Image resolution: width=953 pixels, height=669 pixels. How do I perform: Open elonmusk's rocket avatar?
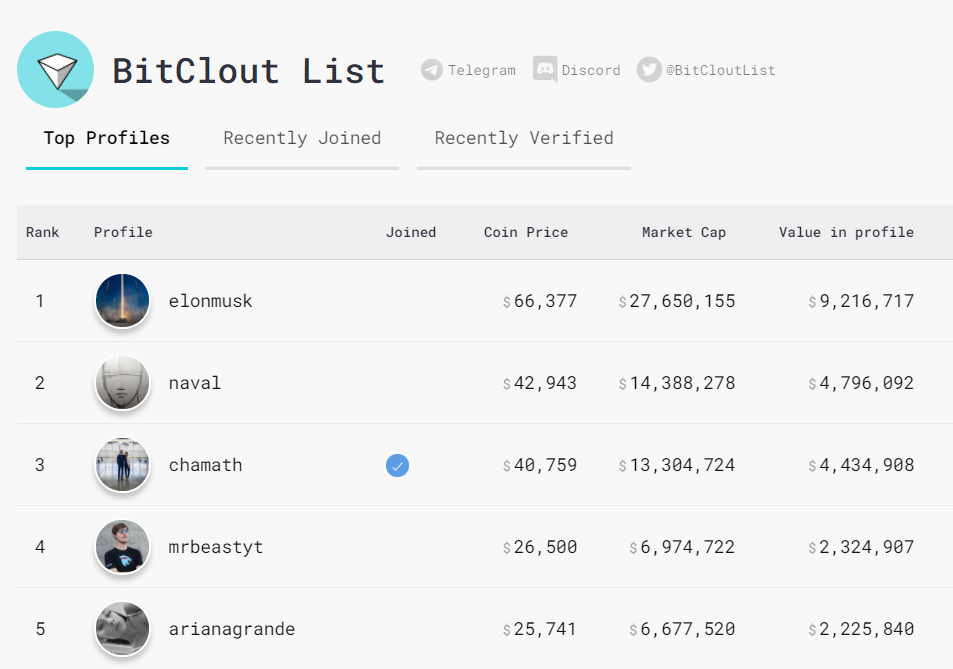pos(122,301)
